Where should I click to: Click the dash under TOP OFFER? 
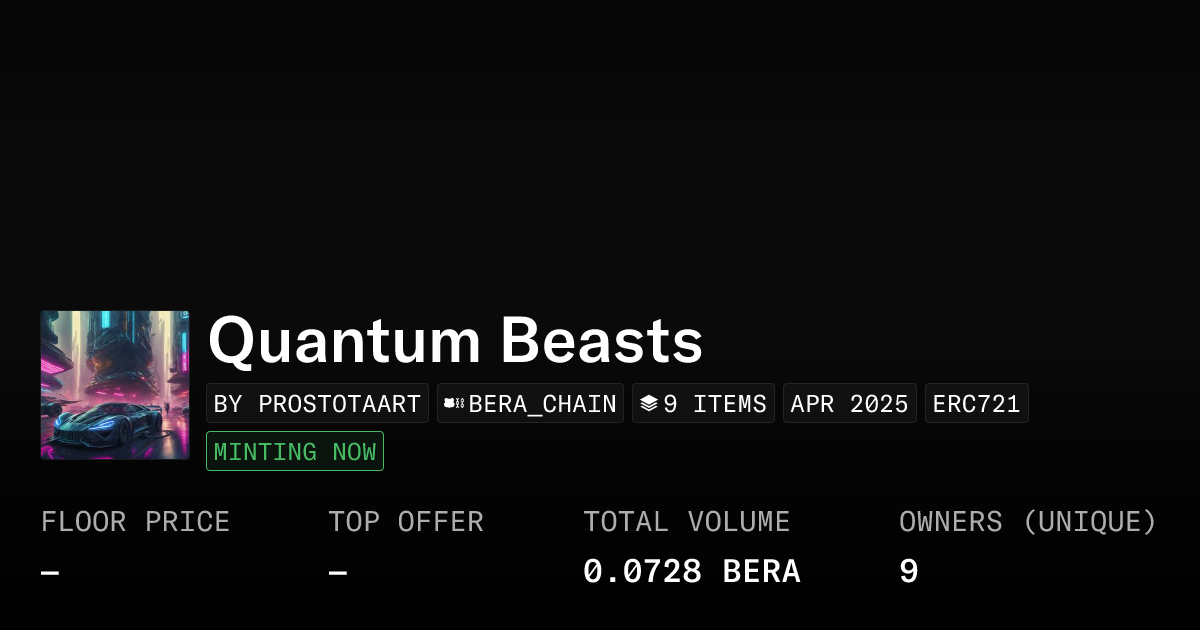[x=336, y=572]
